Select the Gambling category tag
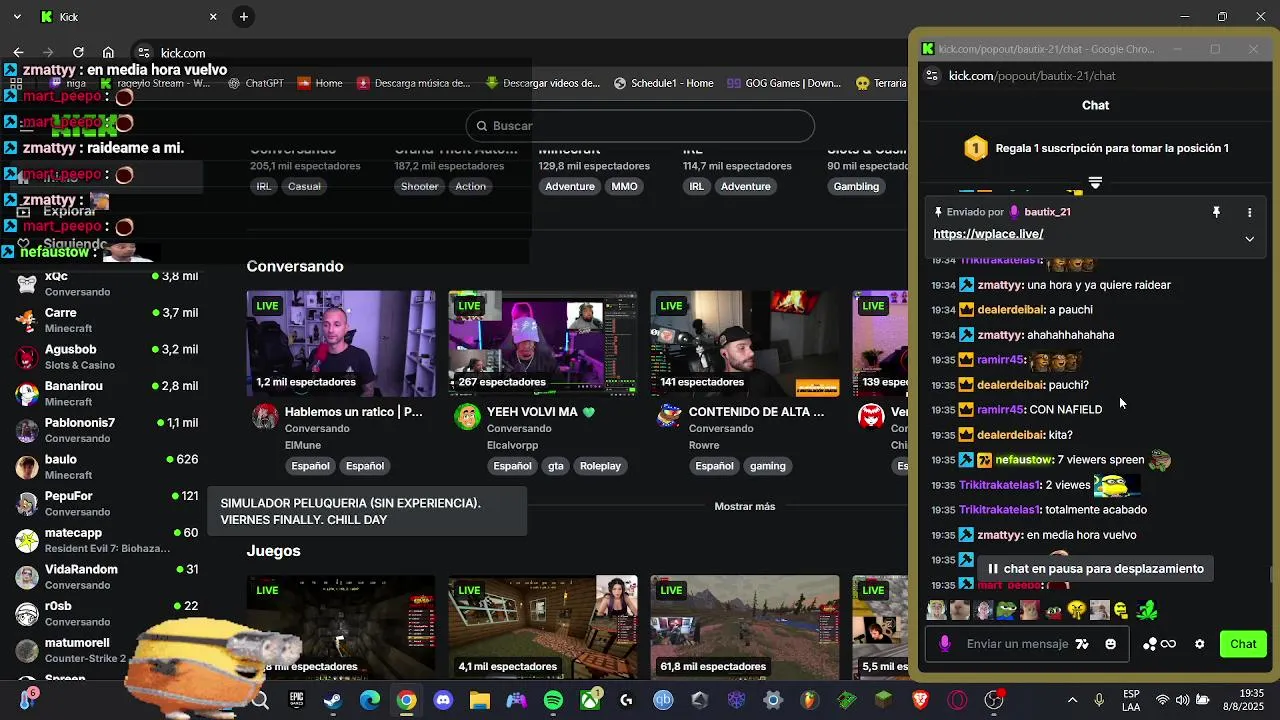Image resolution: width=1280 pixels, height=720 pixels. (856, 187)
